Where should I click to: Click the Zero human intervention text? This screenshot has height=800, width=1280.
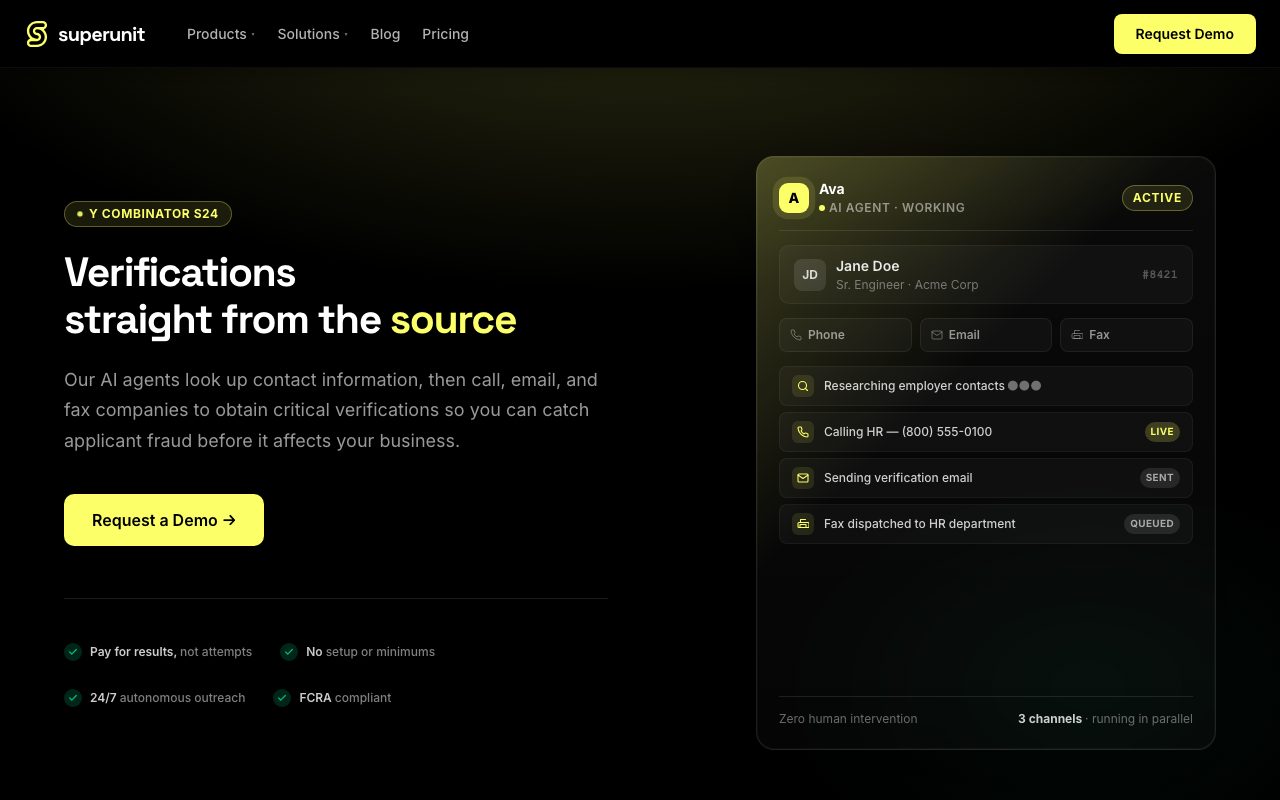click(x=848, y=719)
